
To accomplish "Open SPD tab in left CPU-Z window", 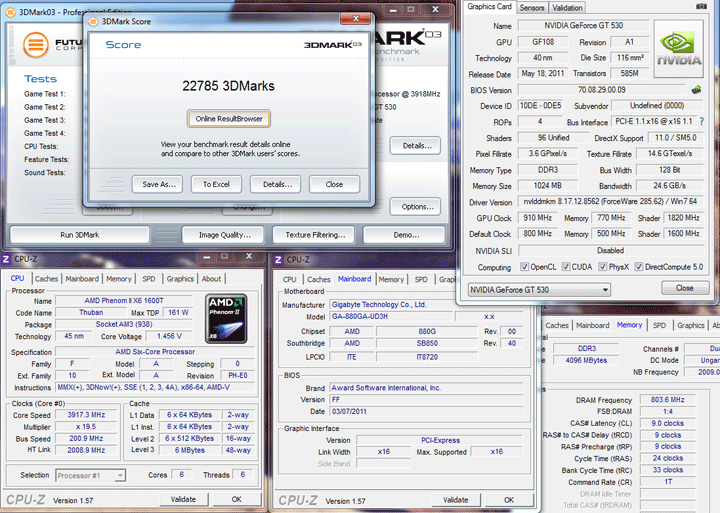I will point(149,279).
